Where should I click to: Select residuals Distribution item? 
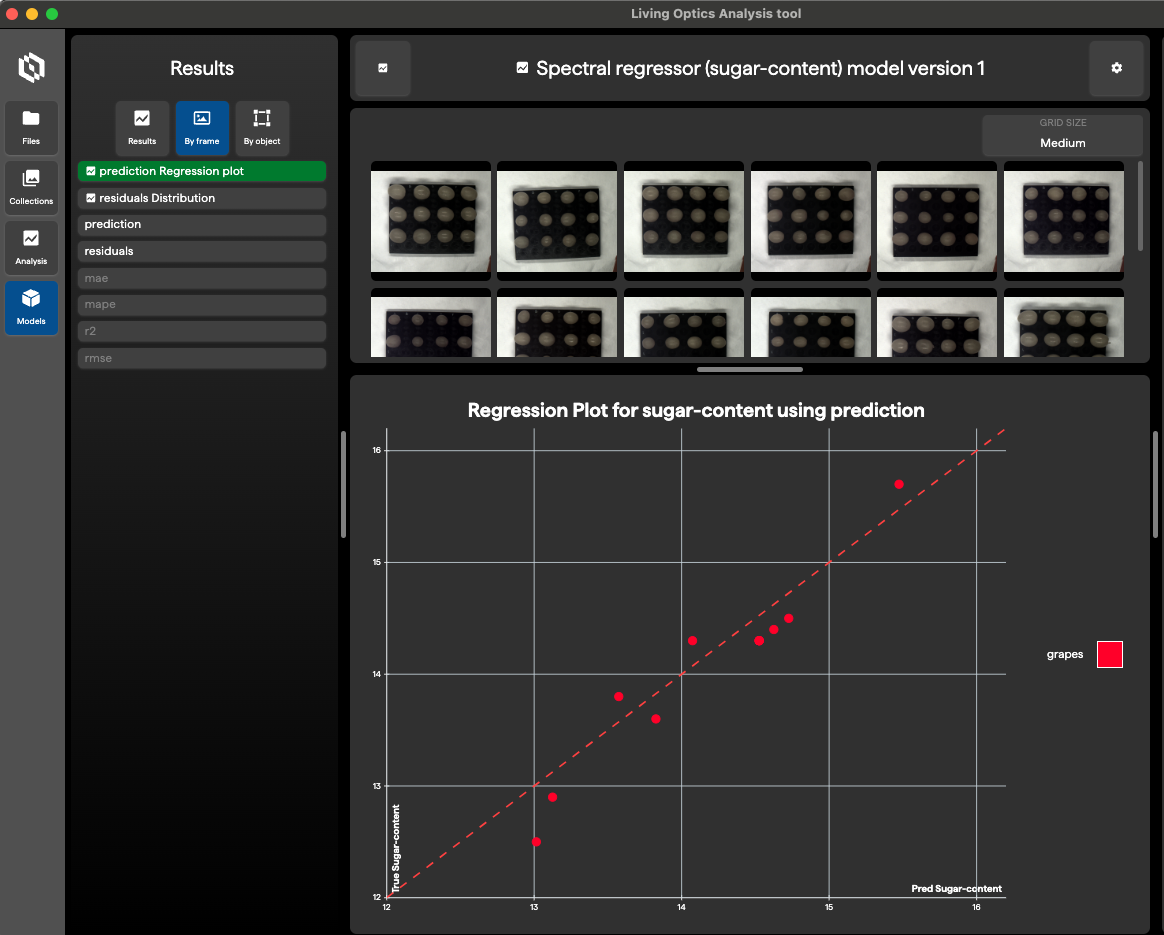click(202, 198)
